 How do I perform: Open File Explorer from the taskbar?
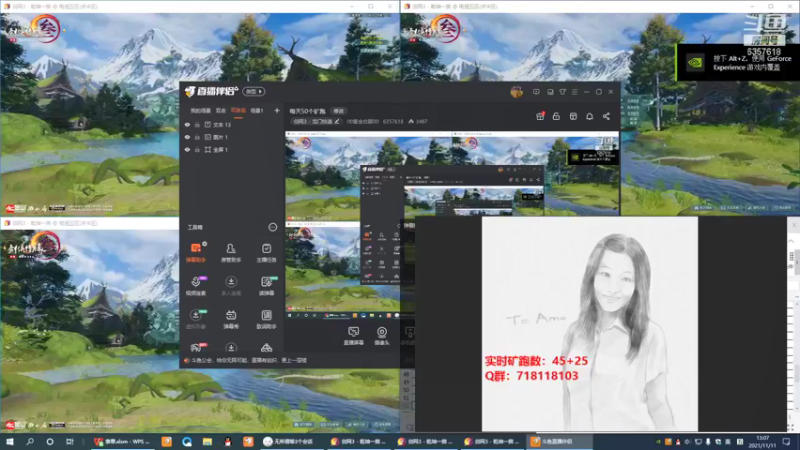(x=207, y=441)
